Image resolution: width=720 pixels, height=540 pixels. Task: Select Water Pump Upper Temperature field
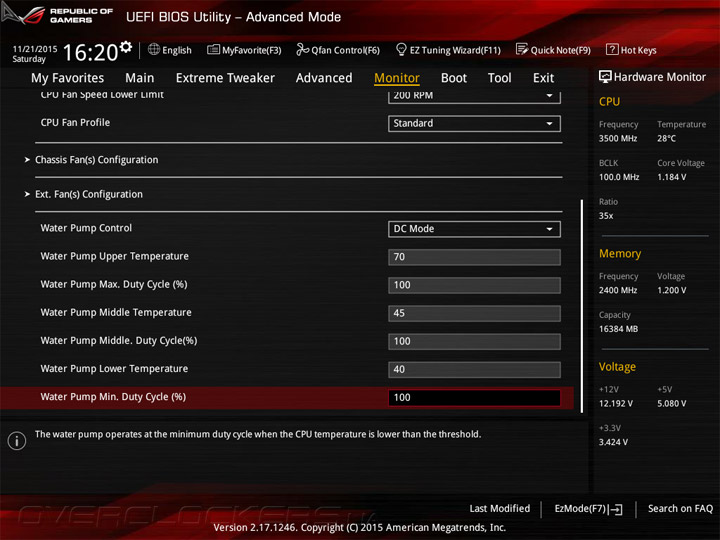pos(474,257)
